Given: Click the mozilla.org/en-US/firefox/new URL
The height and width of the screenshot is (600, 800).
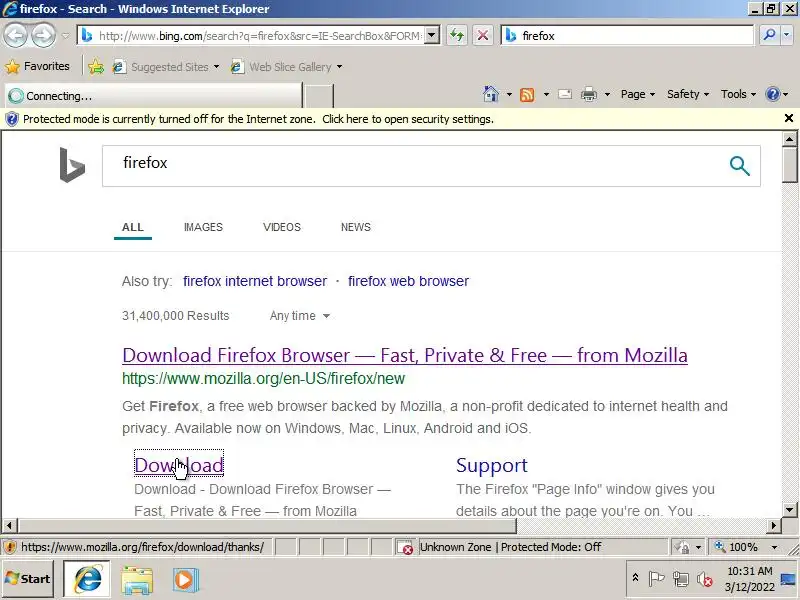Looking at the screenshot, I should (263, 379).
